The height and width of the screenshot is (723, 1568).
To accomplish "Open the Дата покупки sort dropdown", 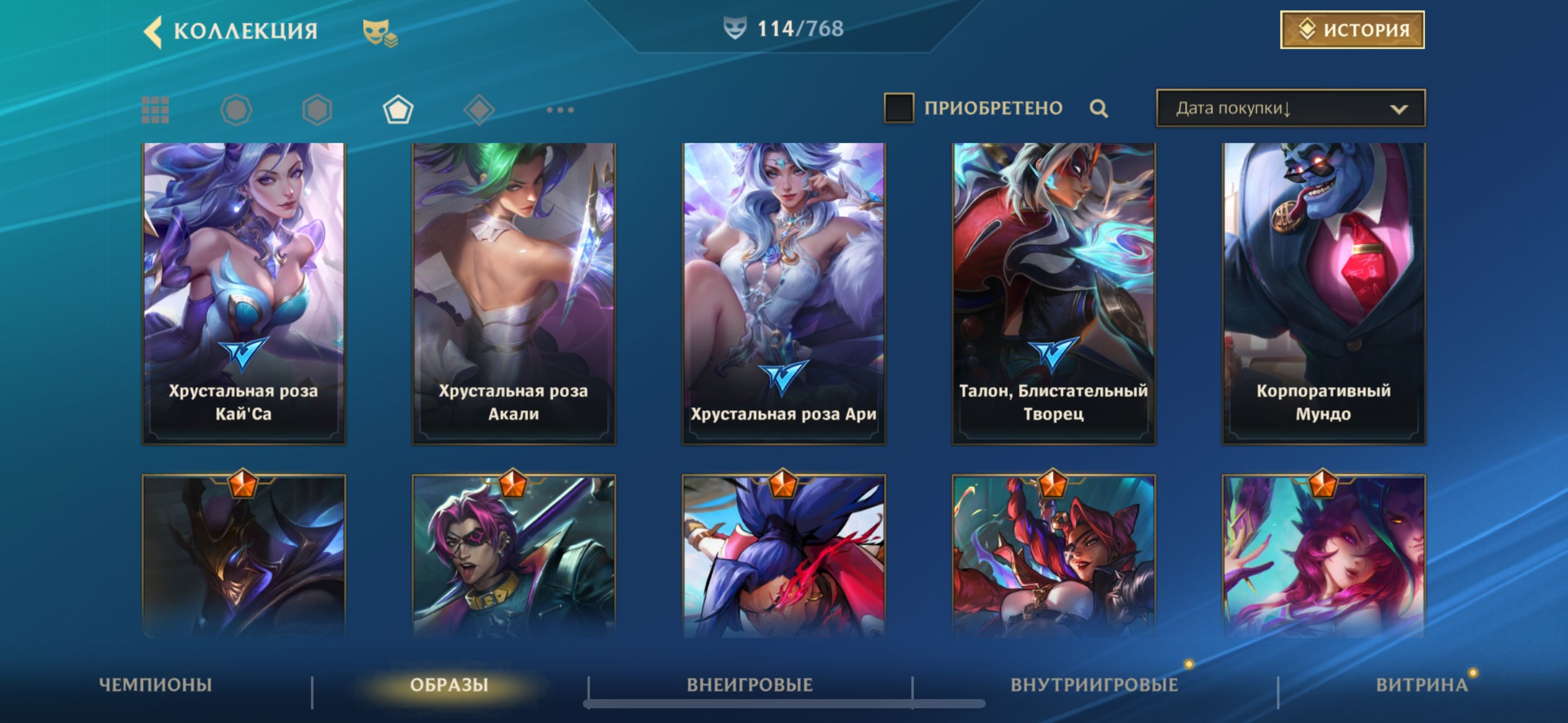I will tap(1291, 109).
